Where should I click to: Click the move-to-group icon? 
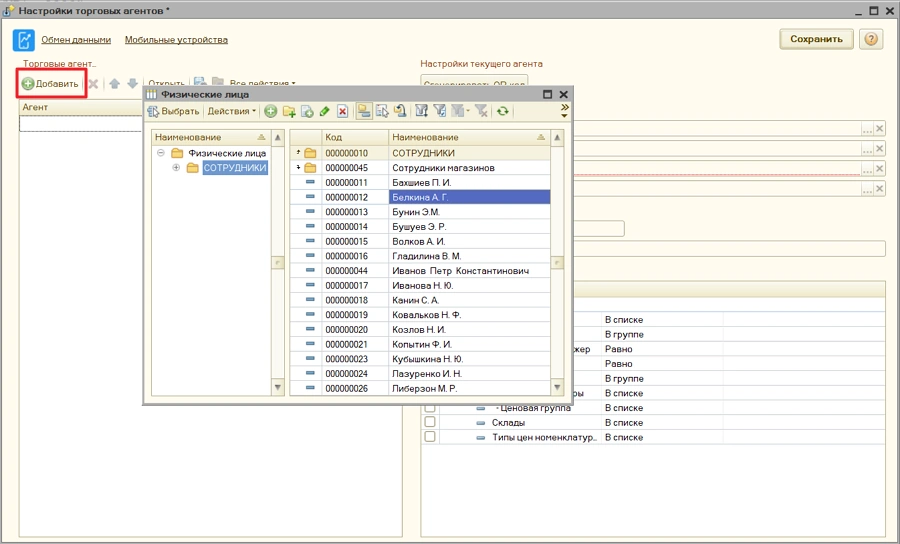click(382, 111)
